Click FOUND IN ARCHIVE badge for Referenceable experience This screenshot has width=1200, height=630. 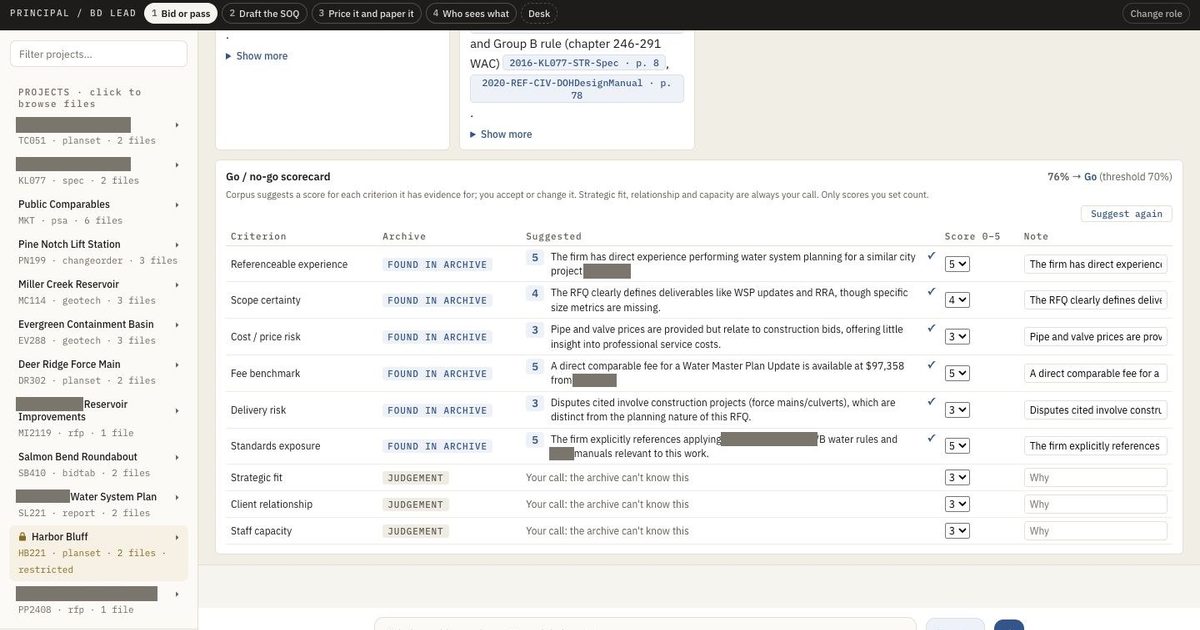[437, 264]
